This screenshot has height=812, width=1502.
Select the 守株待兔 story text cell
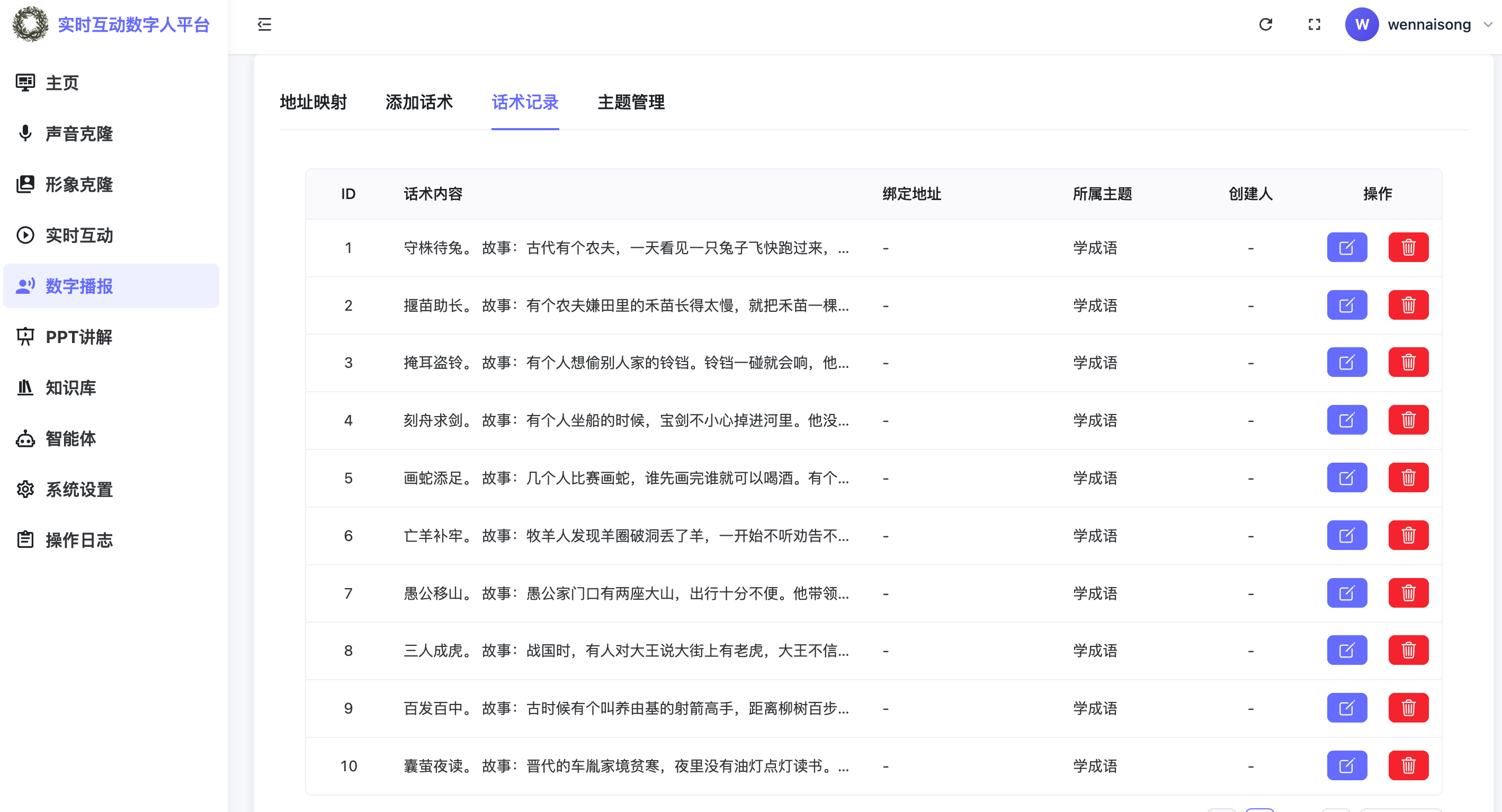pyautogui.click(x=626, y=248)
